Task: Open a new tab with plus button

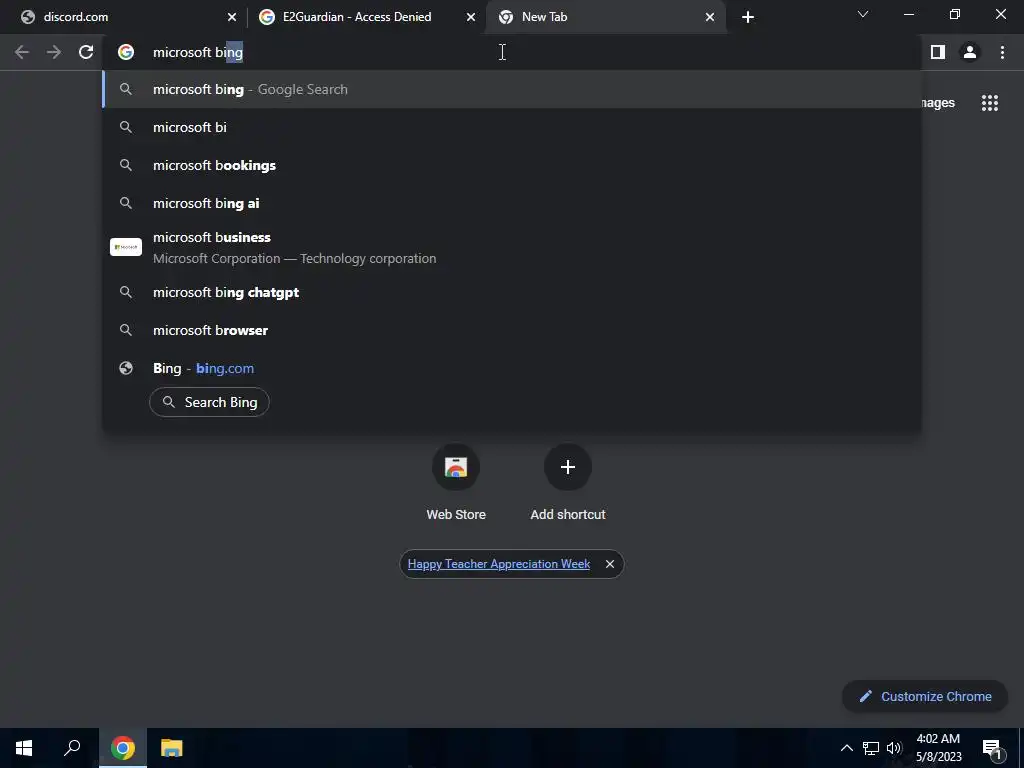Action: pyautogui.click(x=748, y=17)
